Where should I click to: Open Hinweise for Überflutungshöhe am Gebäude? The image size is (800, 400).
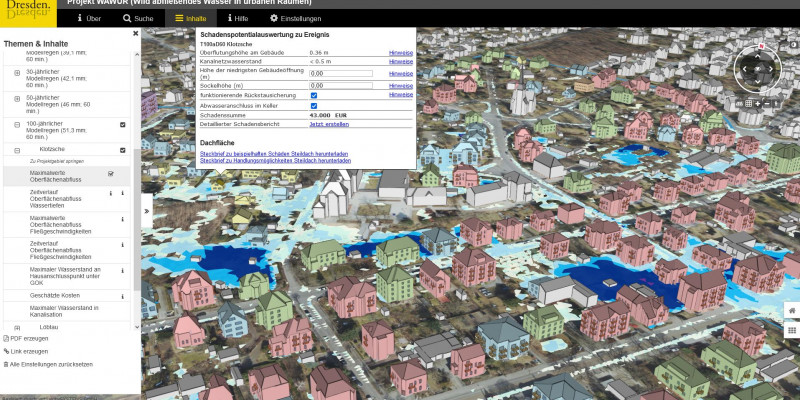pos(401,53)
